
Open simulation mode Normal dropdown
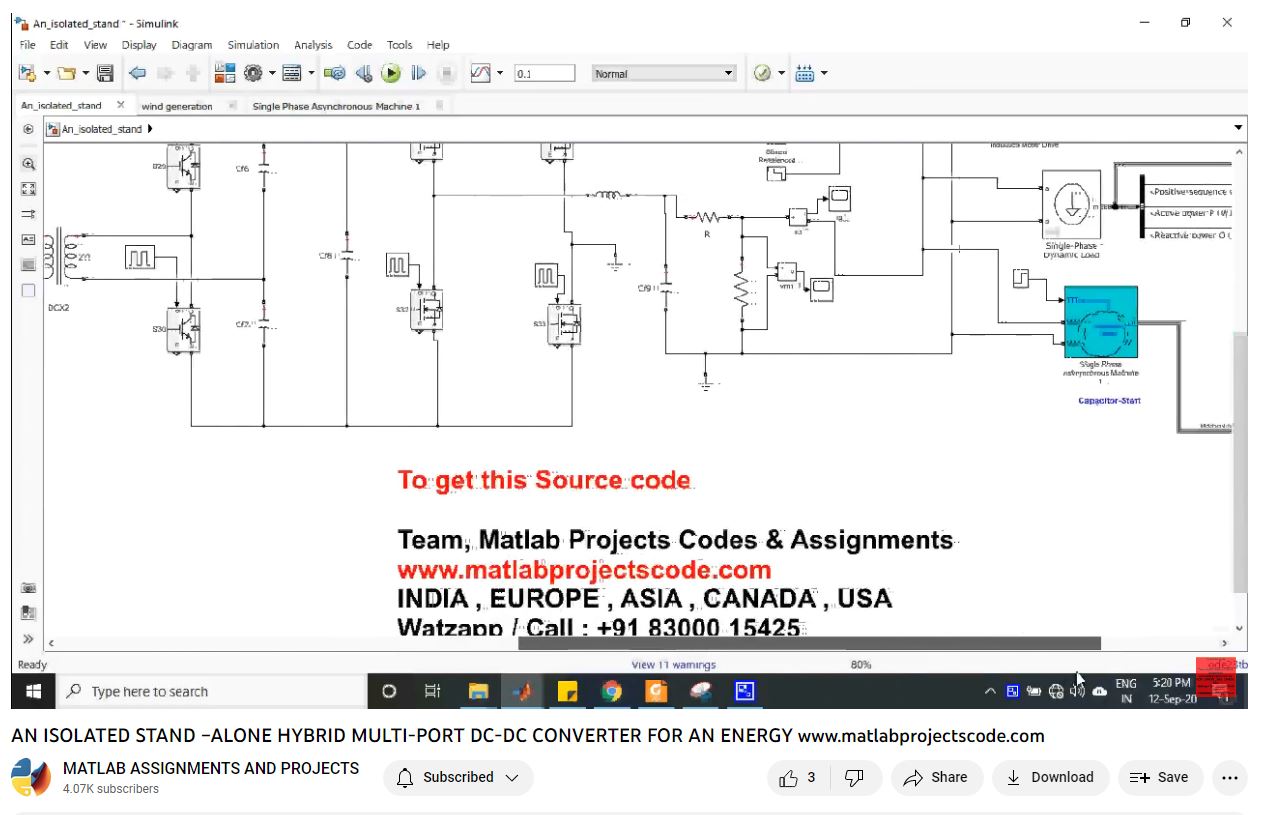663,73
